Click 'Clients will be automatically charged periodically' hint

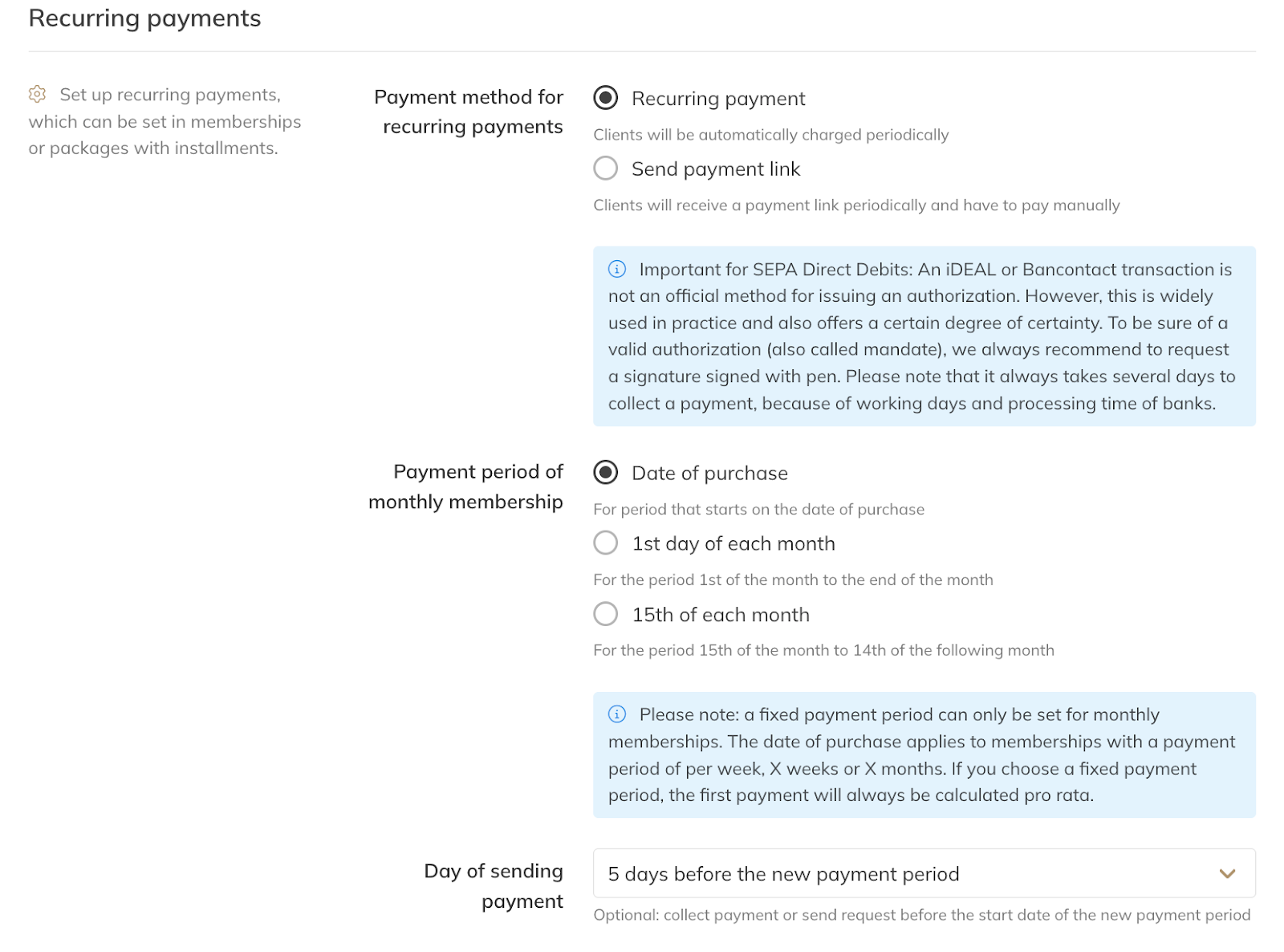[x=770, y=135]
